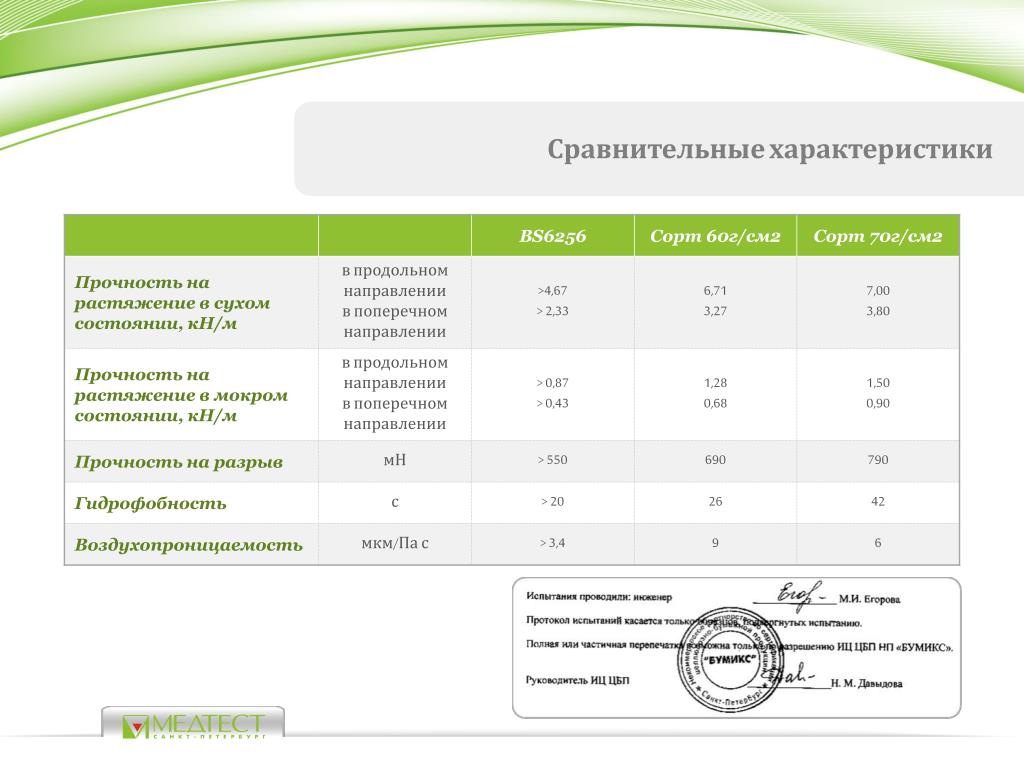Click the name 'Н. М. Давыдова'

click(x=867, y=684)
